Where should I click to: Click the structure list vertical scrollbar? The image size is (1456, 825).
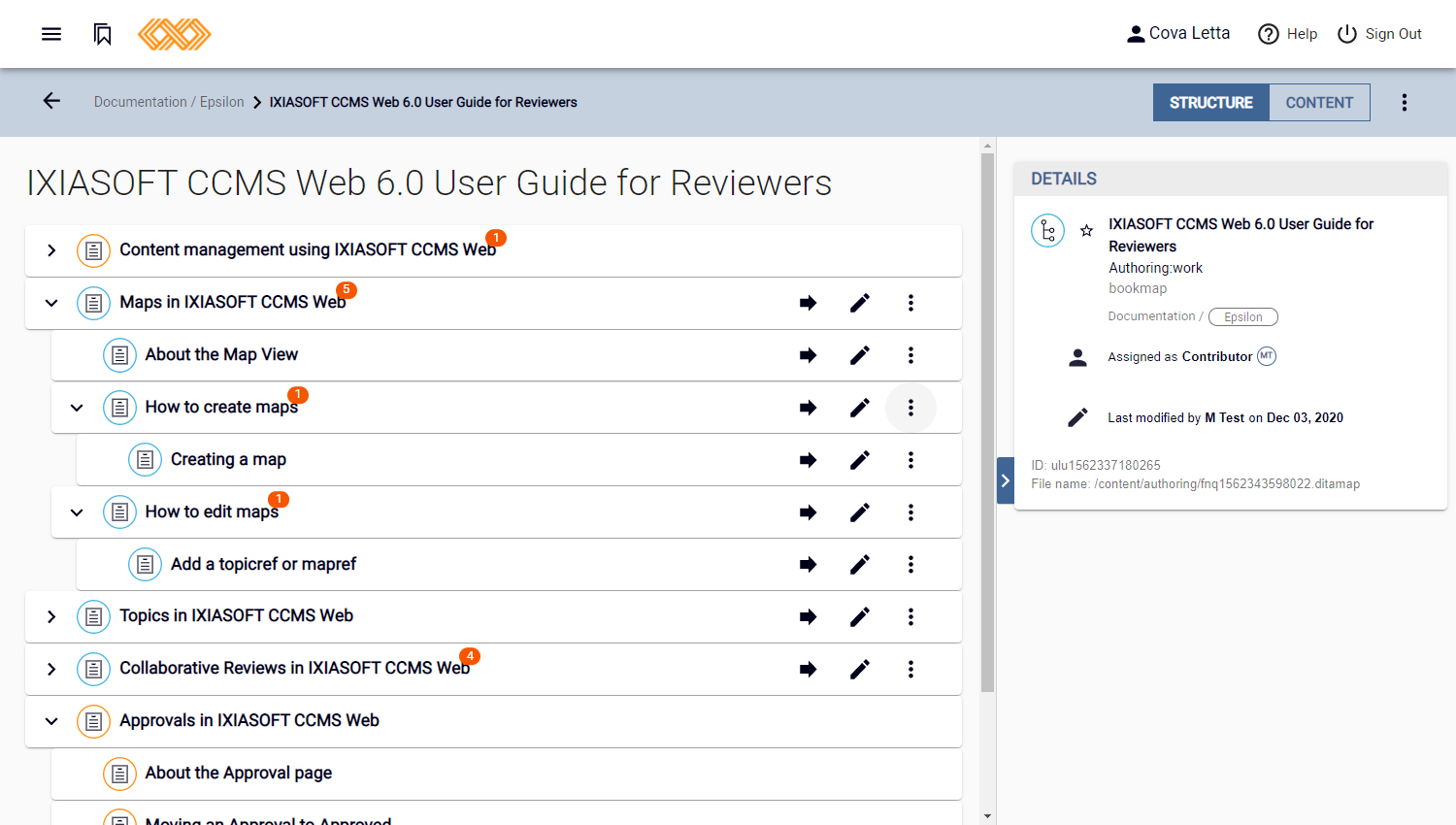(987, 422)
